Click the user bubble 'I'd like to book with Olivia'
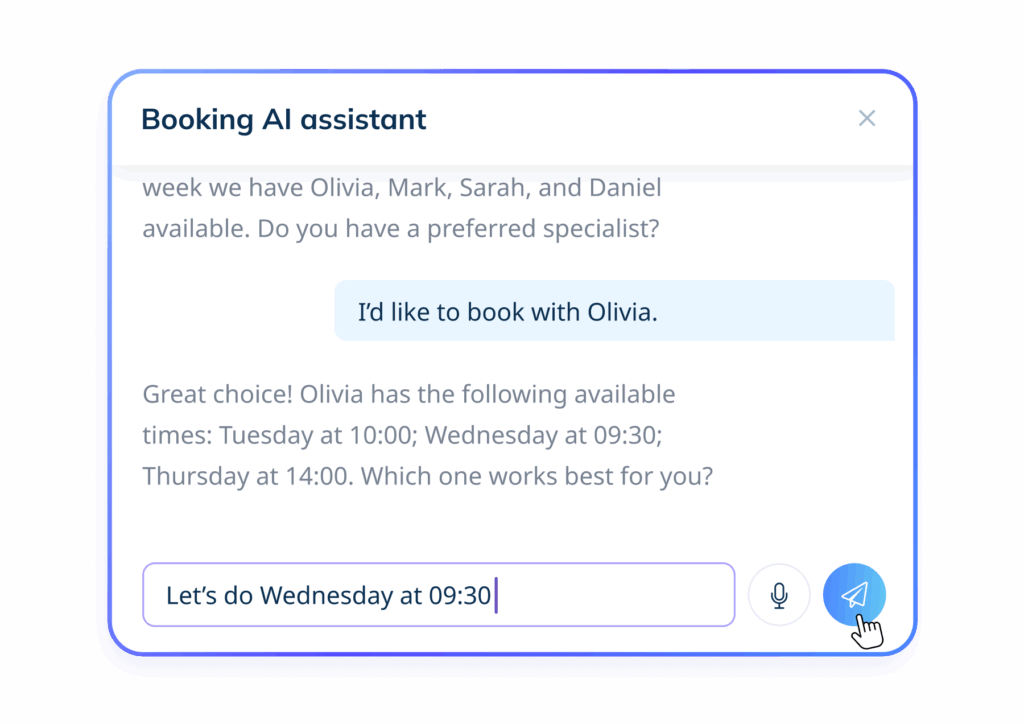Image resolution: width=1024 pixels, height=724 pixels. click(613, 311)
